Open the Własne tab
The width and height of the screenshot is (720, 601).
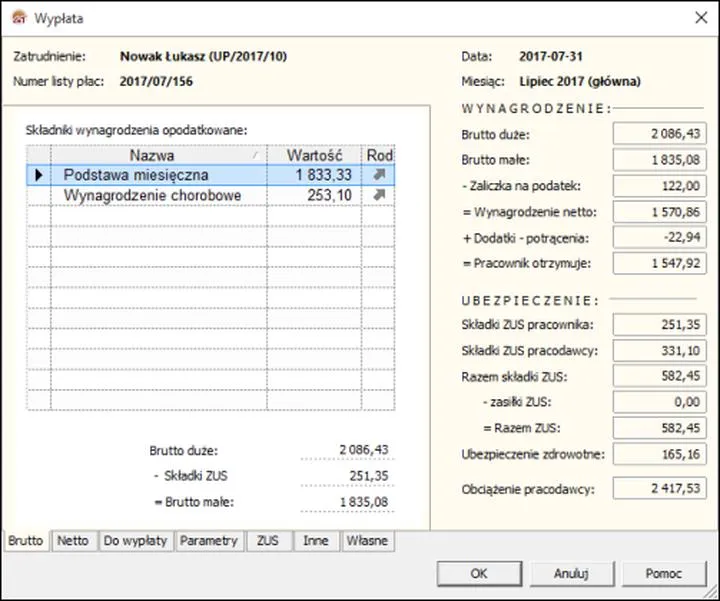pyautogui.click(x=366, y=541)
